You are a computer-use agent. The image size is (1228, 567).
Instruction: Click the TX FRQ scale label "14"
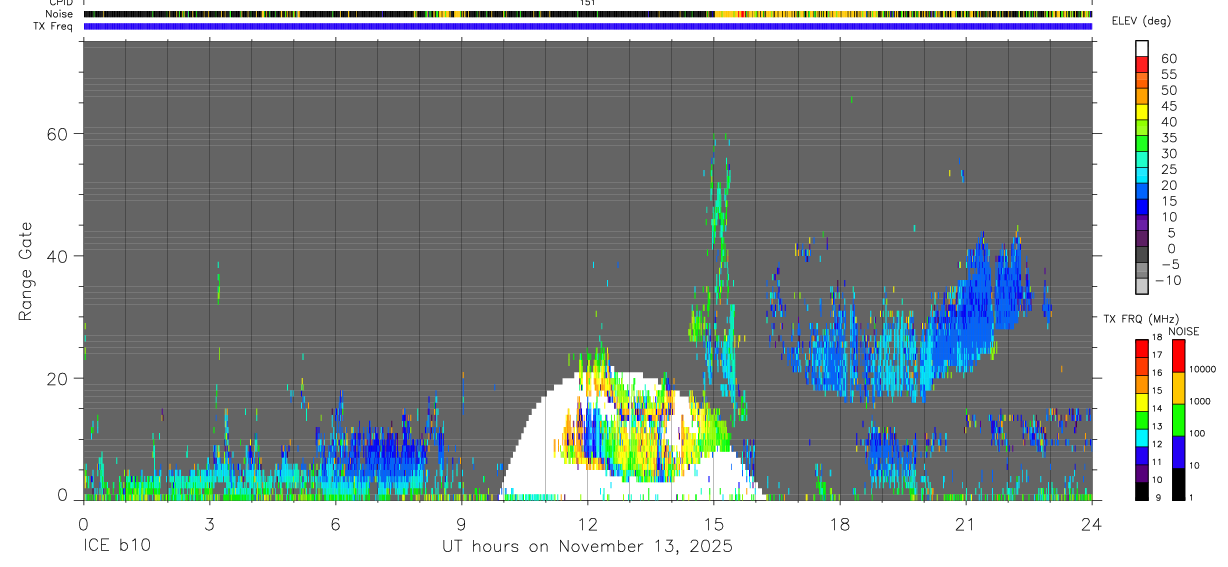coord(1156,409)
